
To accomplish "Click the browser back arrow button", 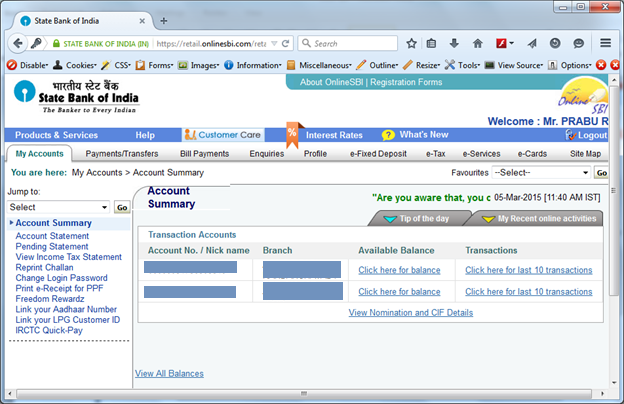I will click(18, 43).
